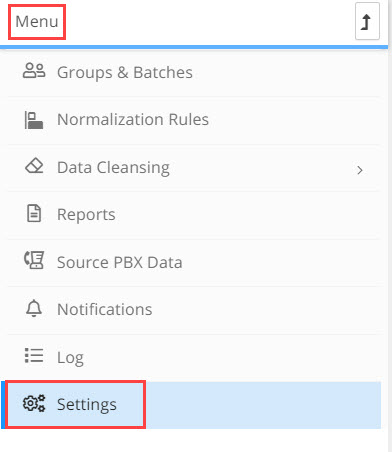The width and height of the screenshot is (392, 452).
Task: Click the Log list icon
Action: 34,355
